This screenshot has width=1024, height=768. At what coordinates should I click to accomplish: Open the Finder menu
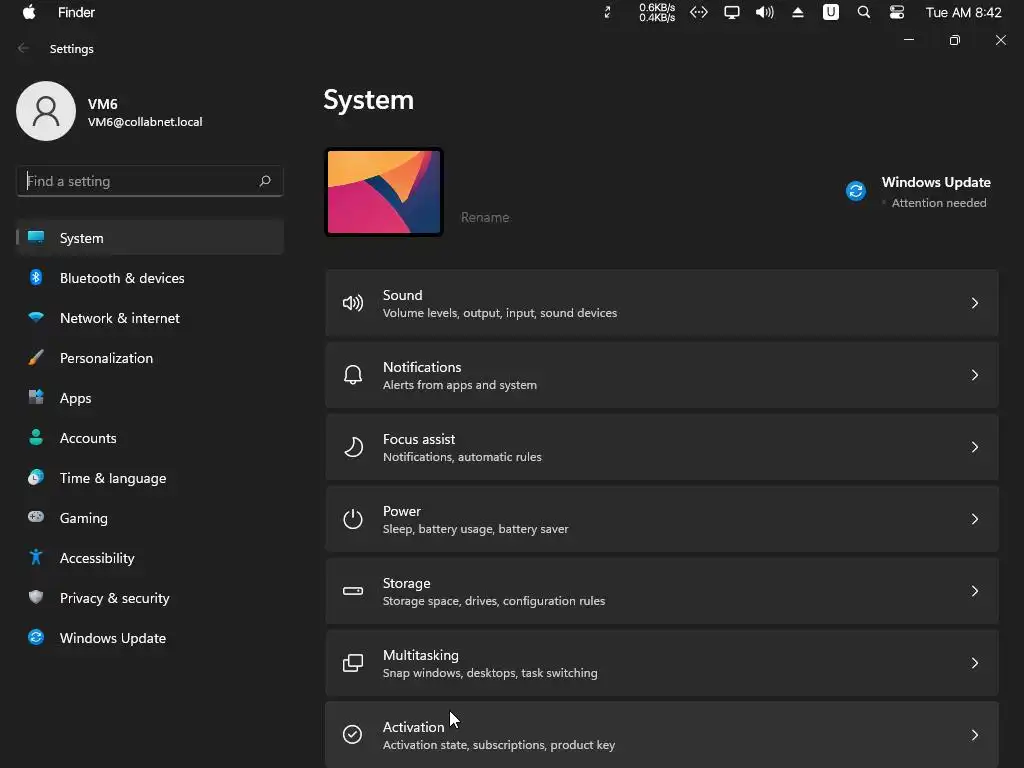coord(76,12)
